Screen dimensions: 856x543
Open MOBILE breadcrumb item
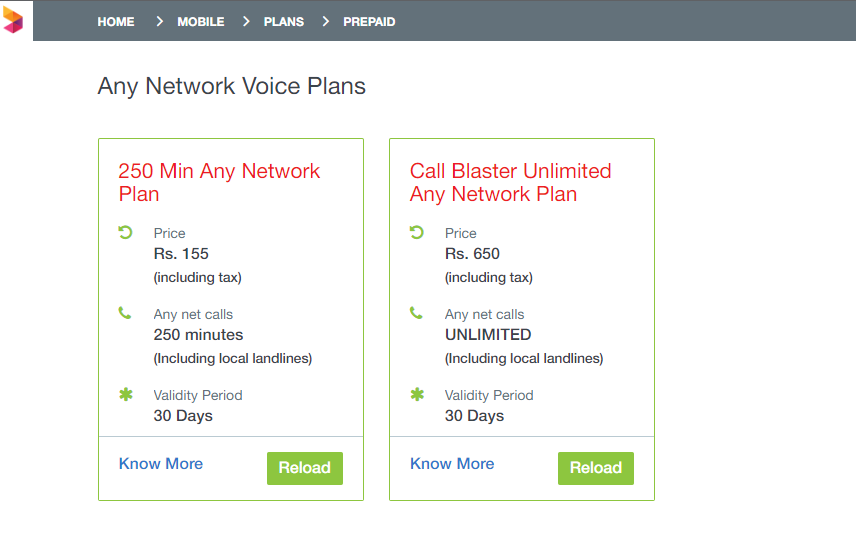(x=200, y=22)
